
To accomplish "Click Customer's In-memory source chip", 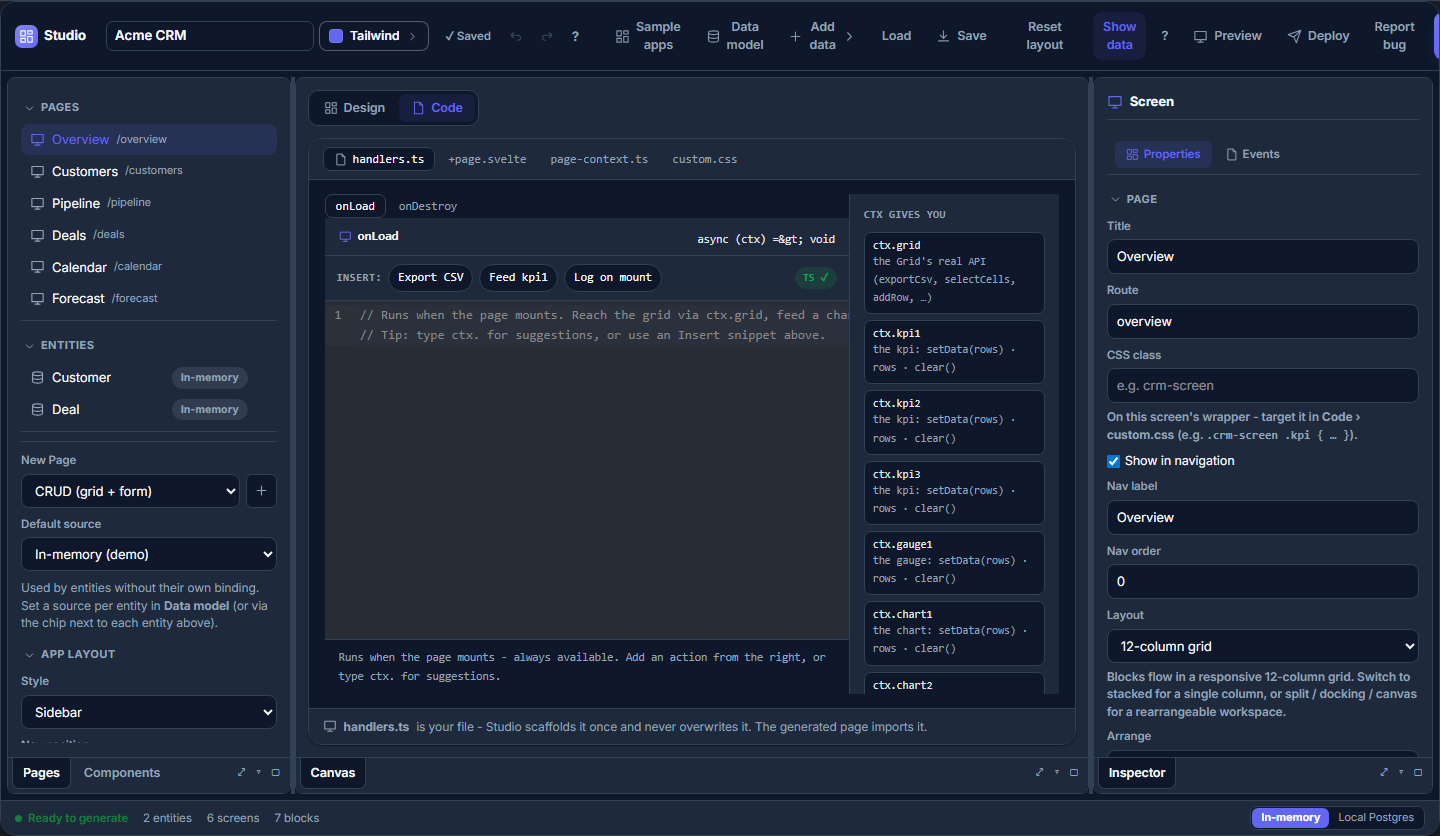I will 209,377.
